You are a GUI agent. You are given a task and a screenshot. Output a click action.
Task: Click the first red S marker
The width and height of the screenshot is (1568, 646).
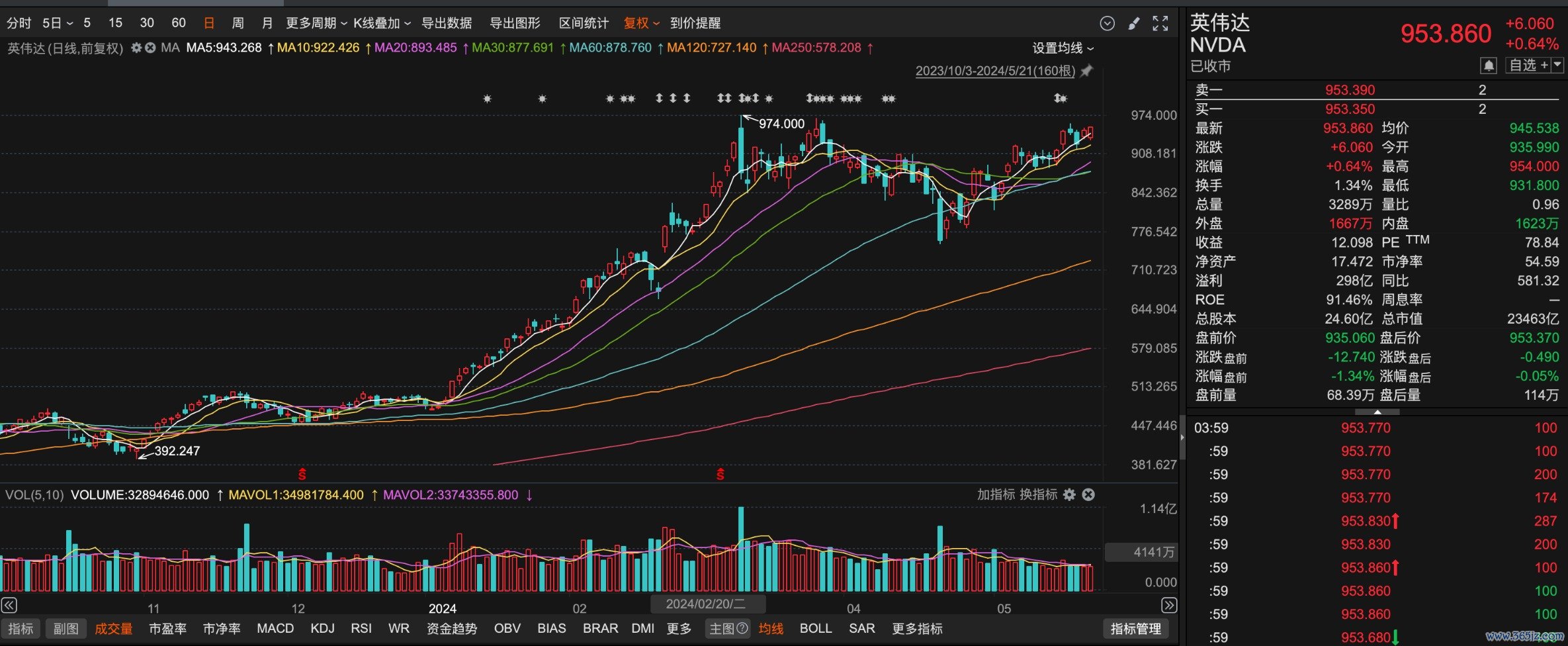point(302,474)
